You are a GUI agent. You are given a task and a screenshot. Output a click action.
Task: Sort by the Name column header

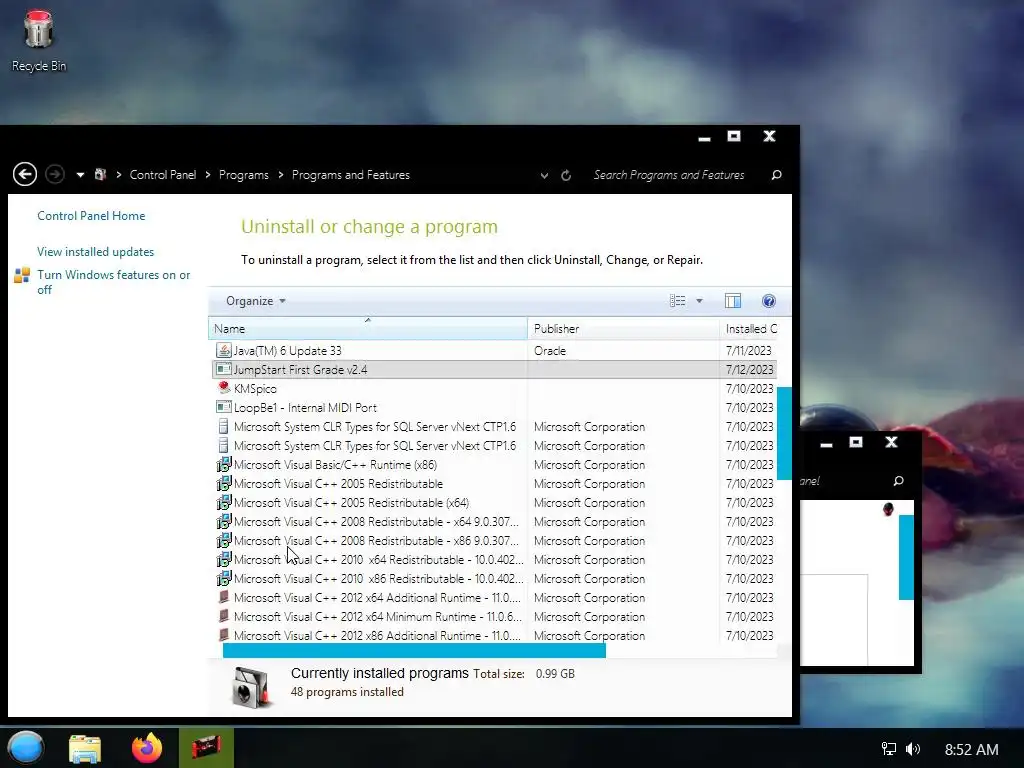pos(368,328)
